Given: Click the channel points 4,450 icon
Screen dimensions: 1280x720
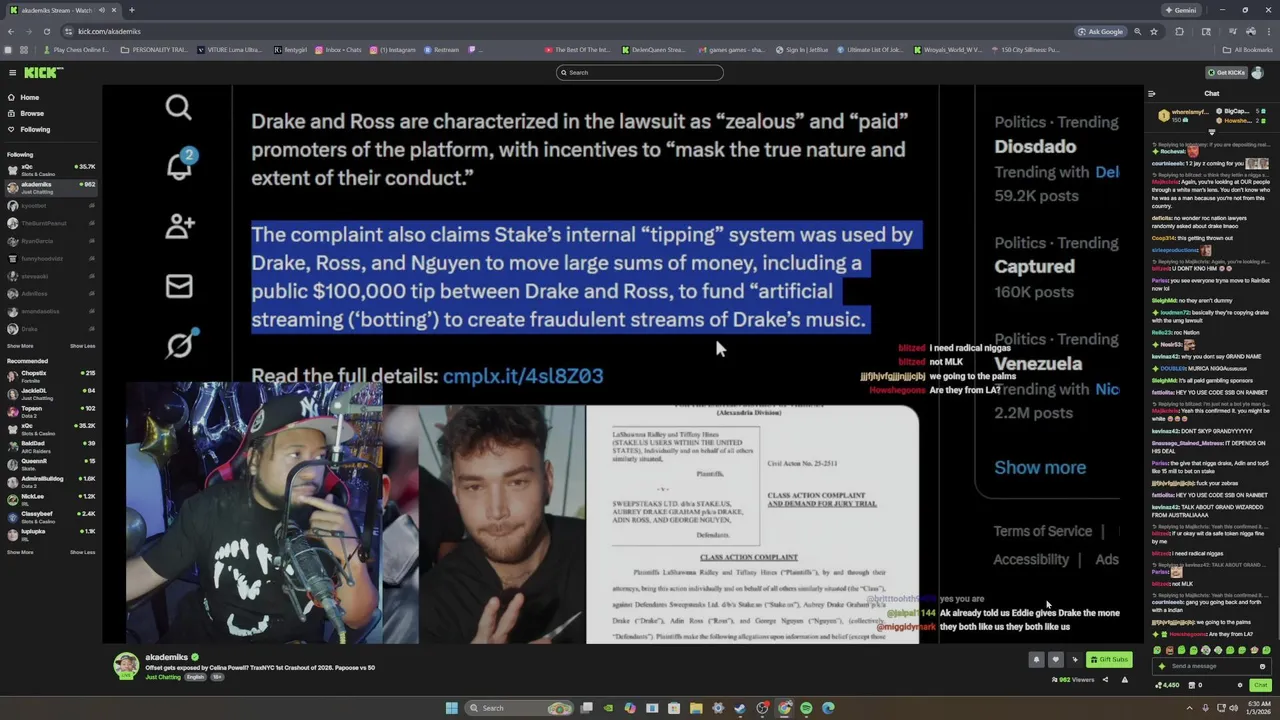Looking at the screenshot, I should click(x=1167, y=685).
